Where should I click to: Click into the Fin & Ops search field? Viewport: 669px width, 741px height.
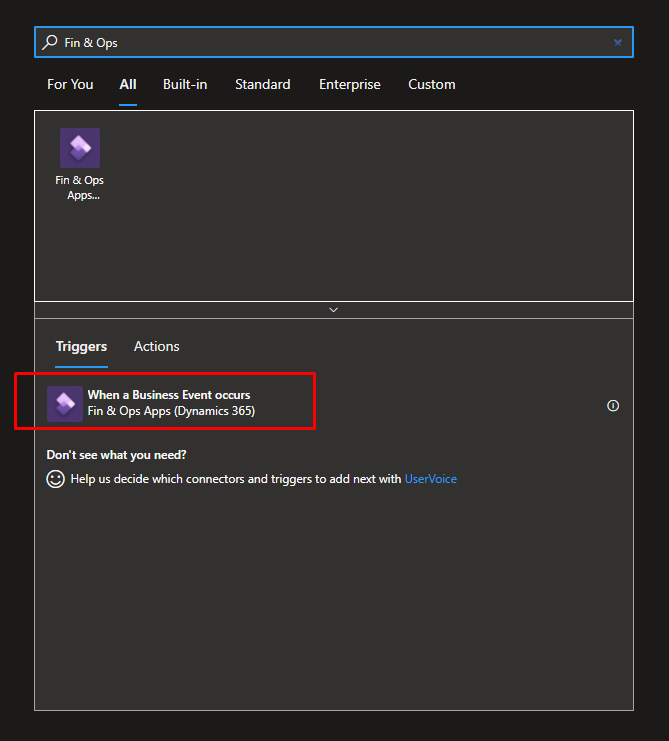pos(334,43)
